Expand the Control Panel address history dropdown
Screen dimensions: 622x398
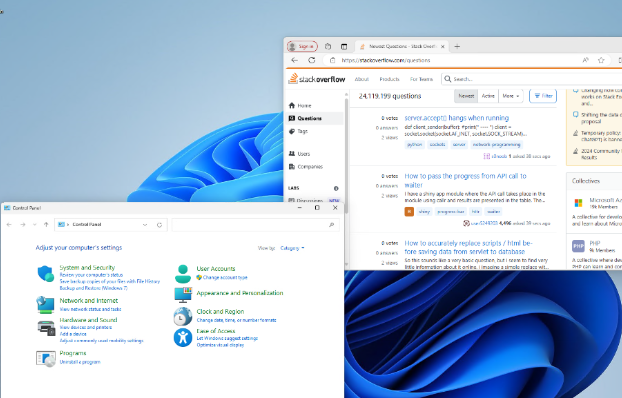pos(145,225)
